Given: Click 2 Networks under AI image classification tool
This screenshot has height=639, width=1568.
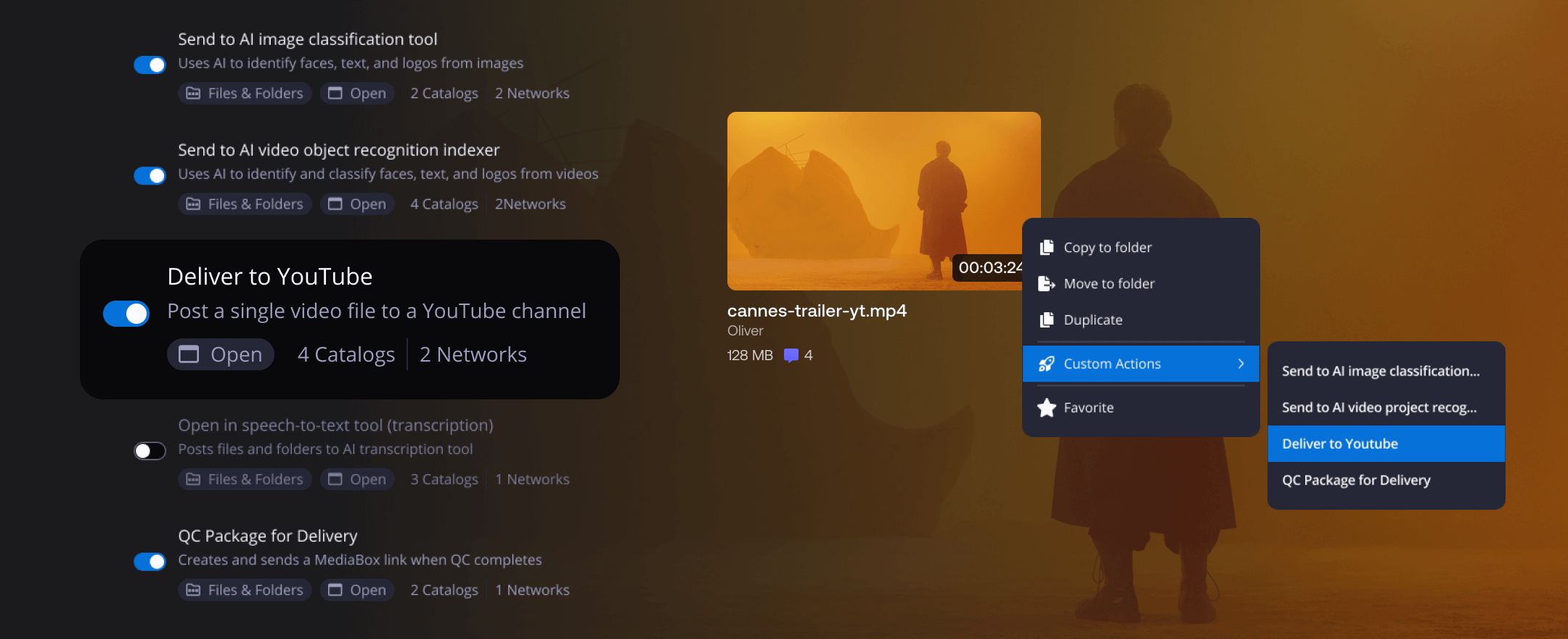Looking at the screenshot, I should pyautogui.click(x=532, y=94).
